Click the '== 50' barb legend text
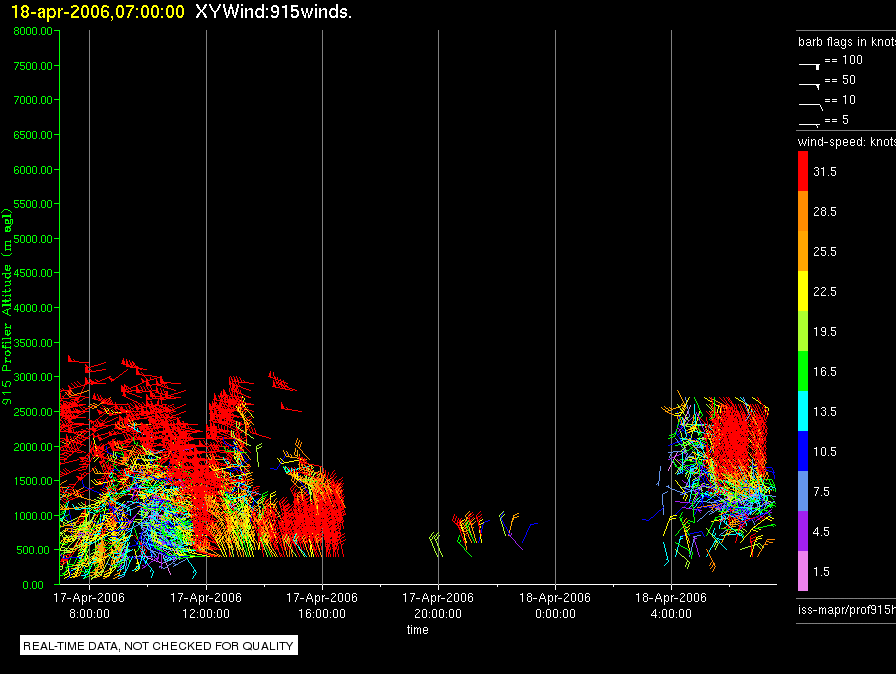This screenshot has width=896, height=674. [x=840, y=80]
